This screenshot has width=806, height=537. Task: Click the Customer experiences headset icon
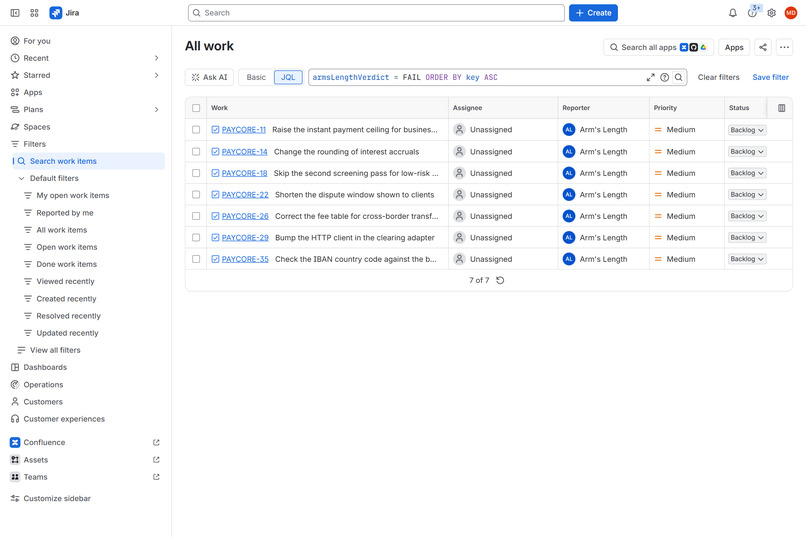coord(15,419)
